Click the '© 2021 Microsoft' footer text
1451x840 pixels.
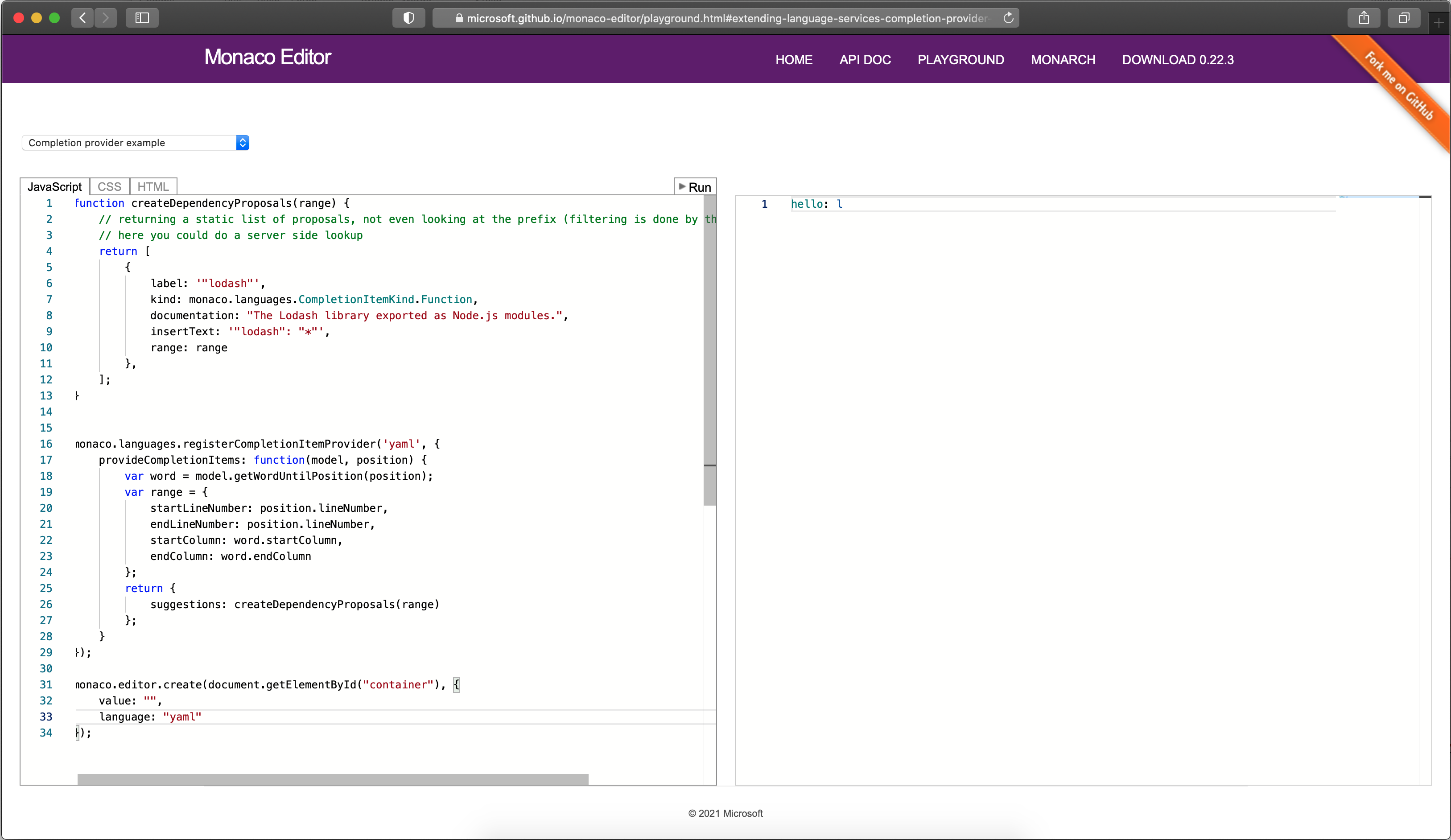(725, 813)
